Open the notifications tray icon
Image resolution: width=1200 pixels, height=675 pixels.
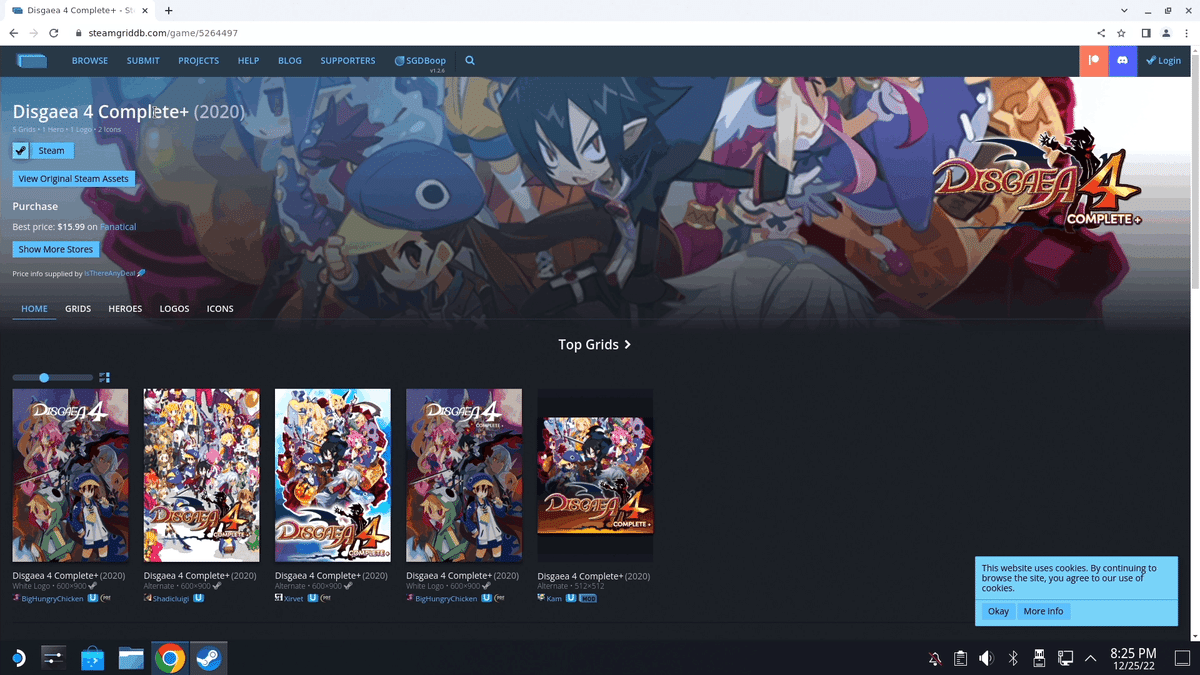click(x=935, y=658)
